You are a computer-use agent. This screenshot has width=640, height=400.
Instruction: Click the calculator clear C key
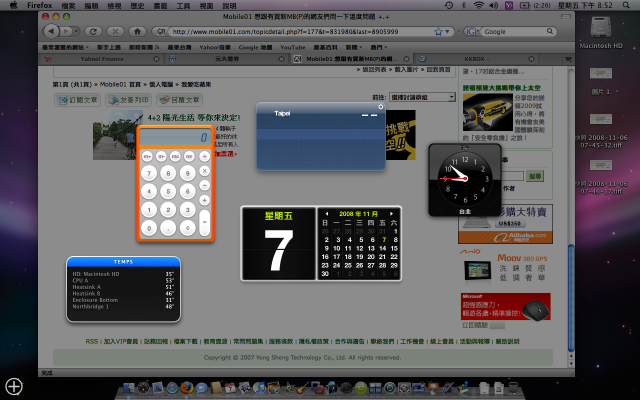tap(187, 228)
